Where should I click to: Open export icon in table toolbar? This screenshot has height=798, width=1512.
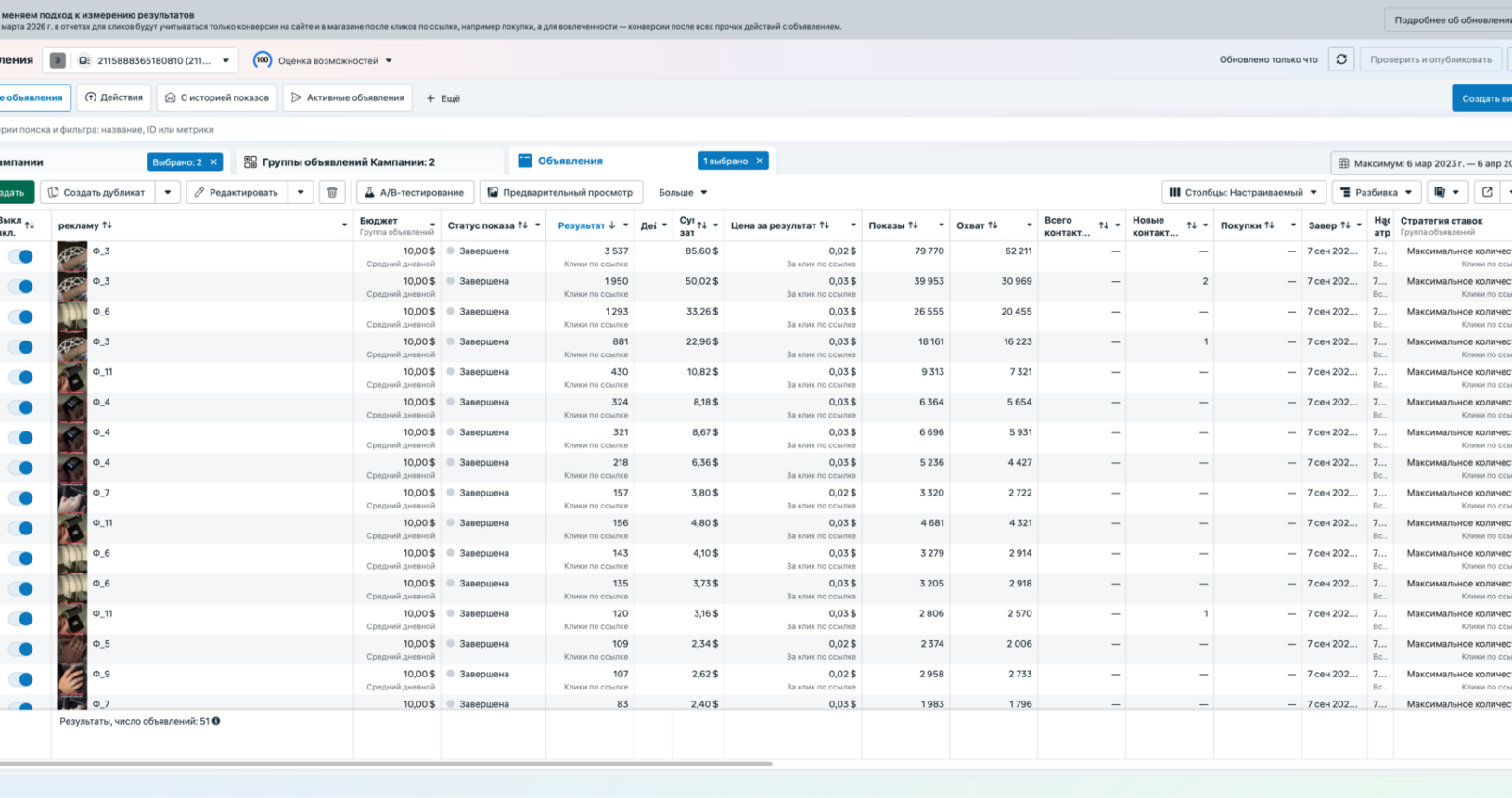[x=1487, y=192]
